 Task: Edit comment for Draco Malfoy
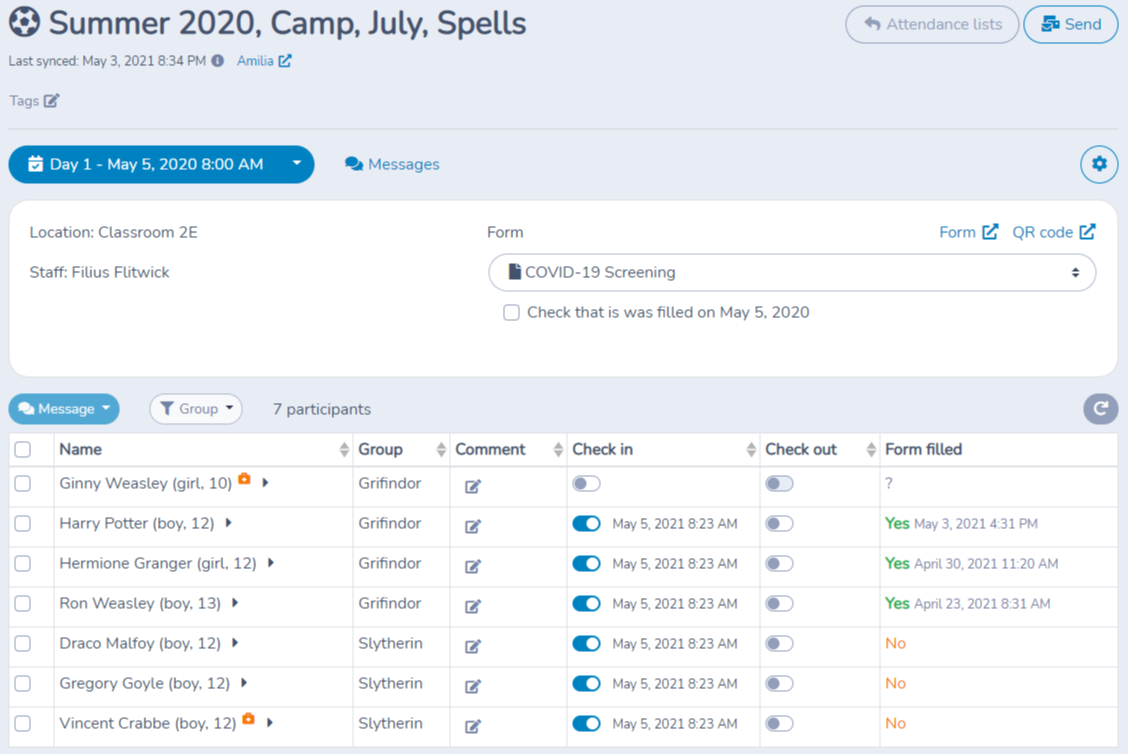[473, 646]
